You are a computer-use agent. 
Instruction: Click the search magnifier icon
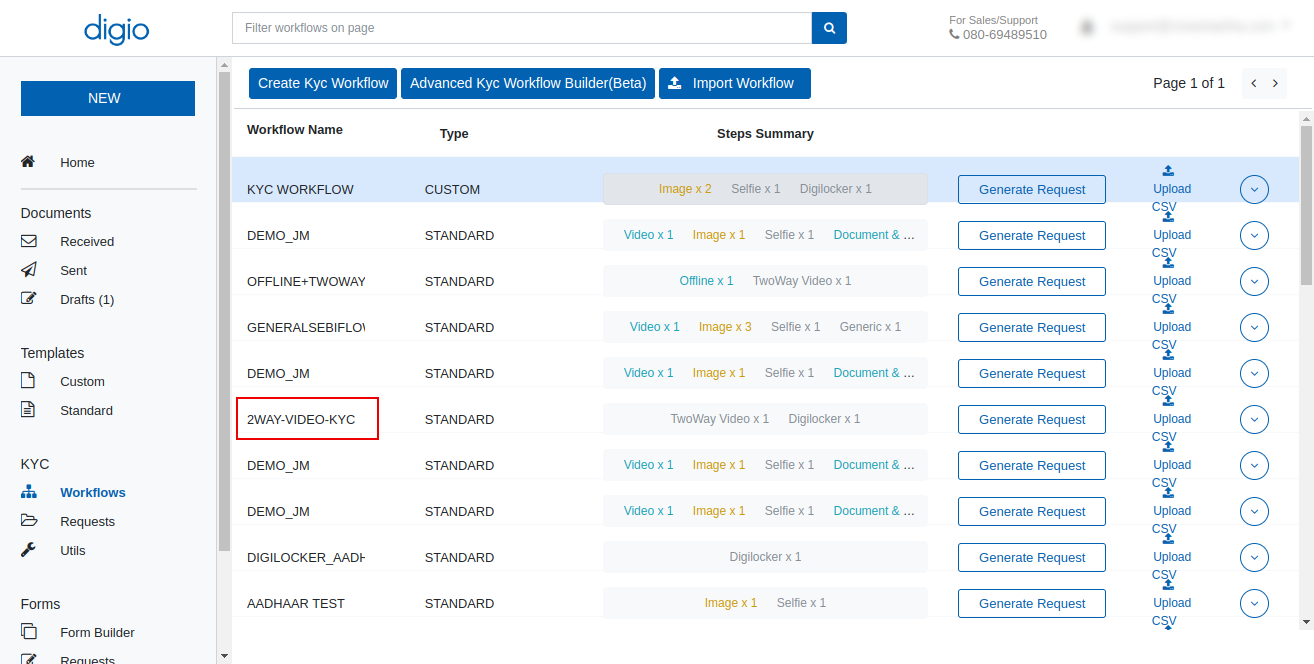[x=828, y=28]
